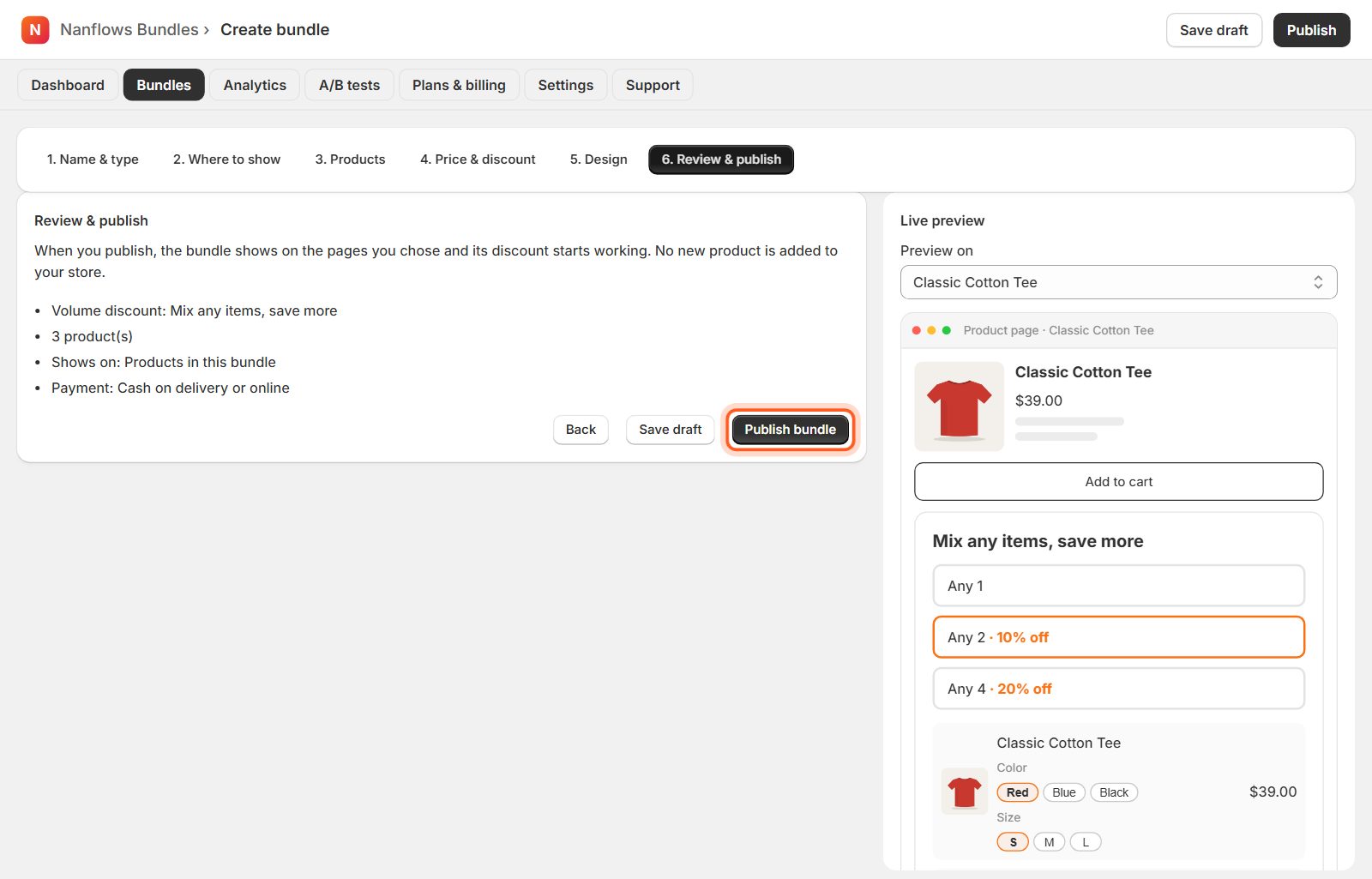Click Save draft in the top header
The image size is (1372, 879).
pos(1213,30)
